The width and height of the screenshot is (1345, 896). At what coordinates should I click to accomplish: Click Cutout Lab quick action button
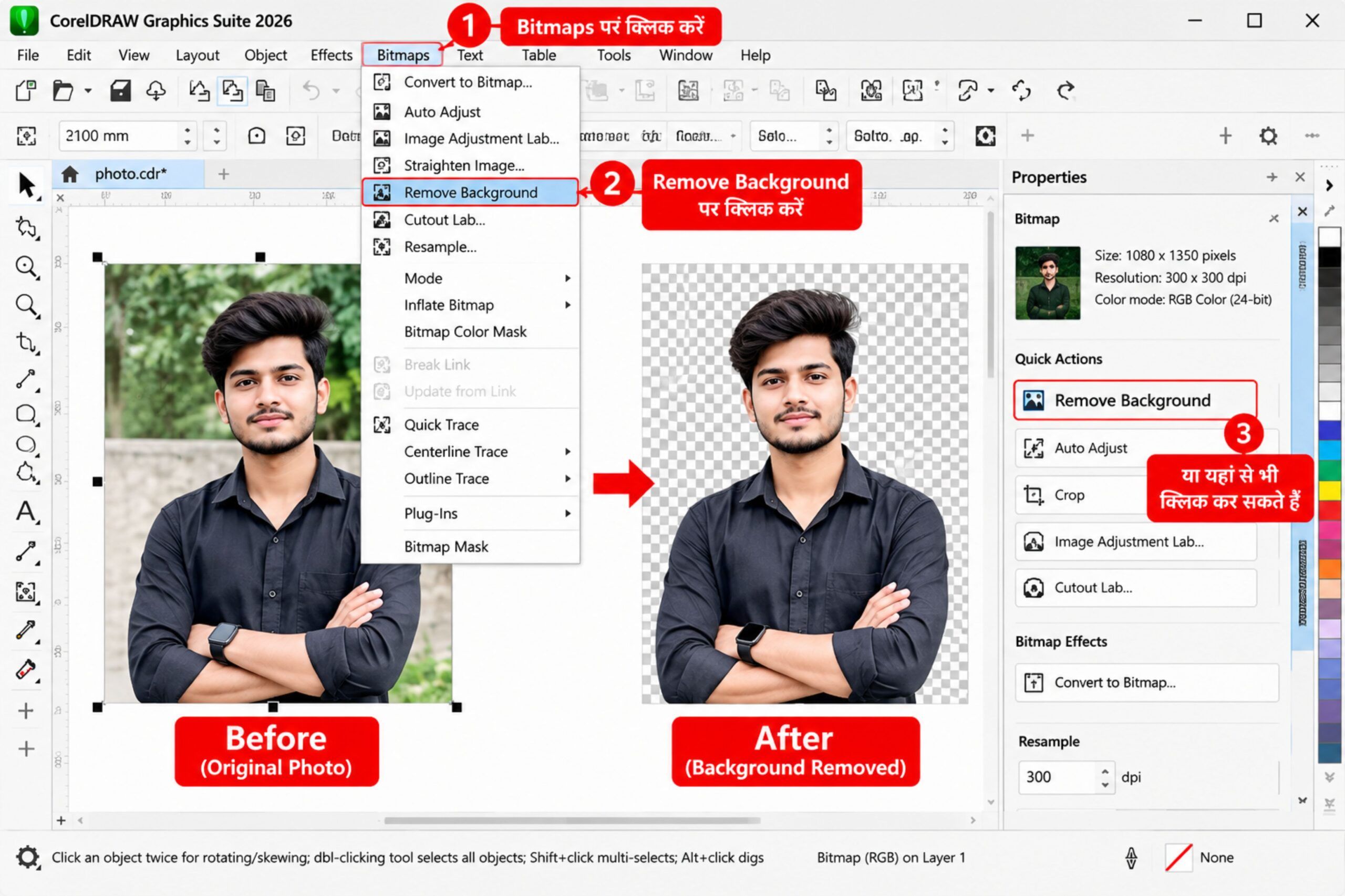point(1135,587)
